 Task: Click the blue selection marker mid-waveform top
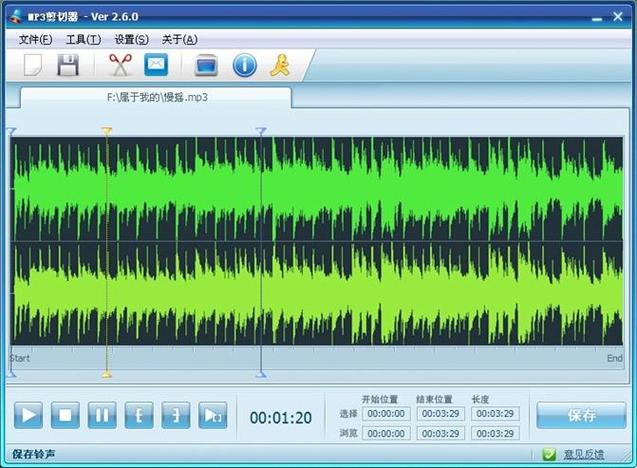click(x=261, y=131)
